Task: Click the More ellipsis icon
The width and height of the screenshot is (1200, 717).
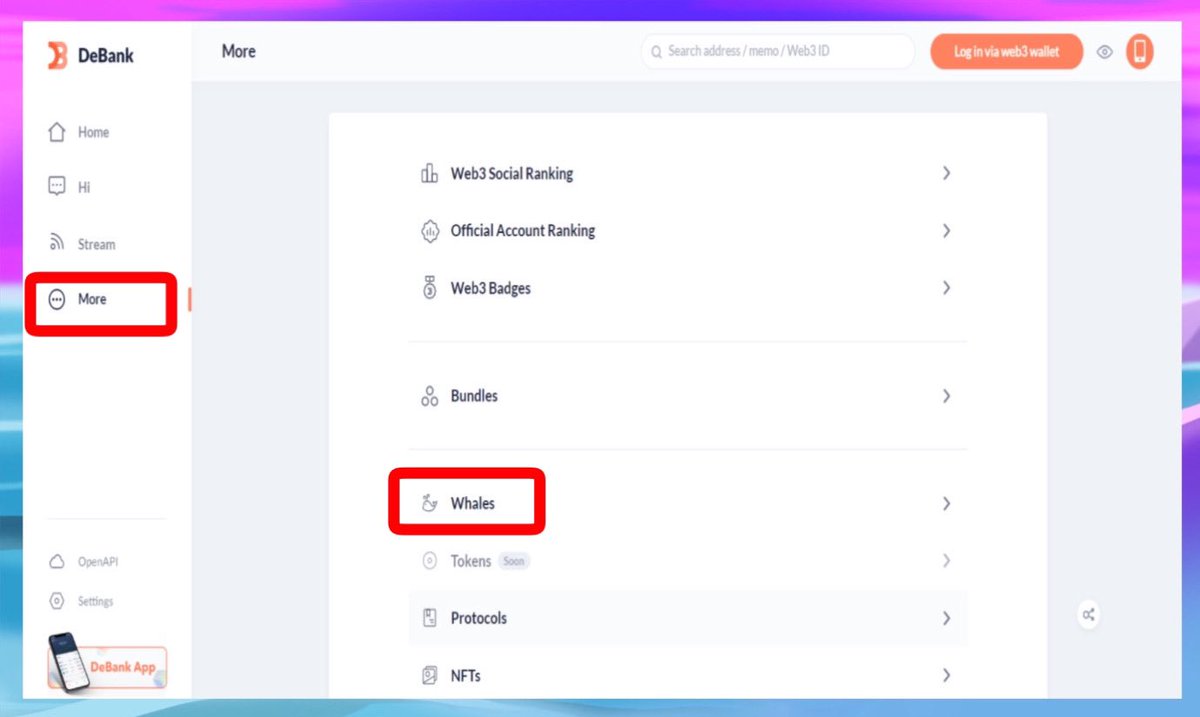Action: (x=57, y=299)
